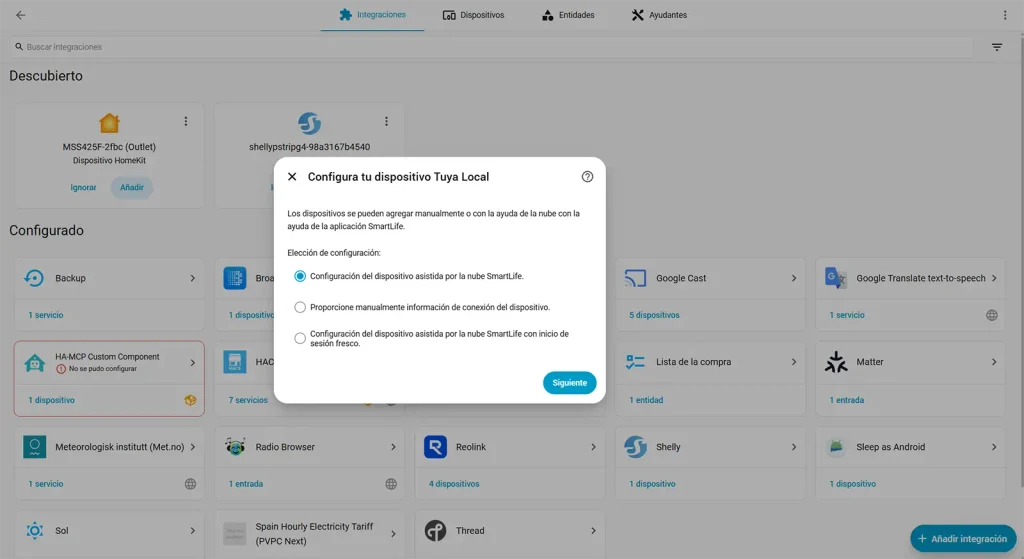This screenshot has width=1024, height=559.
Task: Click the cloud globe icon on Google Translate card
Action: click(x=991, y=315)
